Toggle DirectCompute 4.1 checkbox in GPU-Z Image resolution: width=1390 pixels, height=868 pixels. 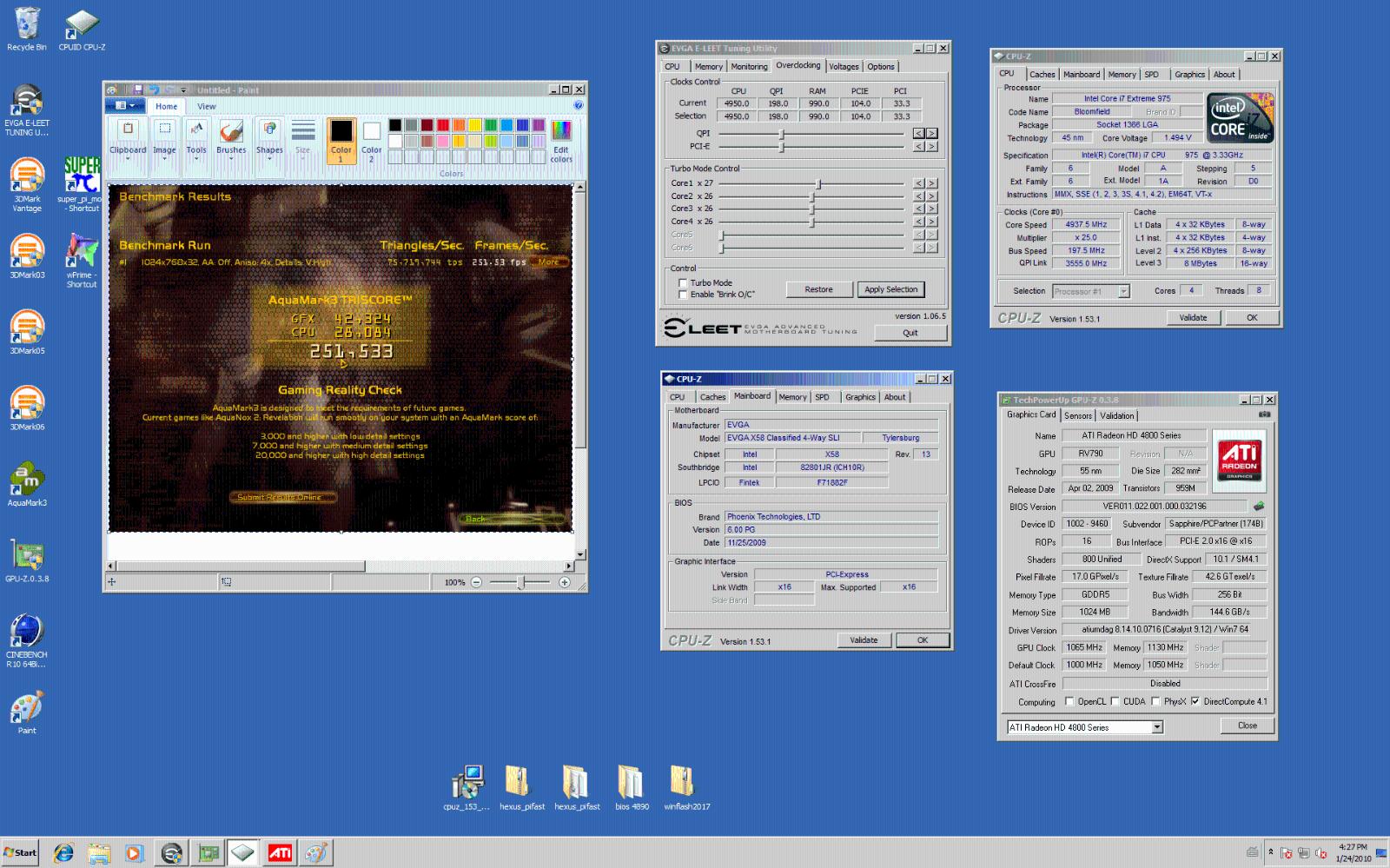tap(1195, 701)
